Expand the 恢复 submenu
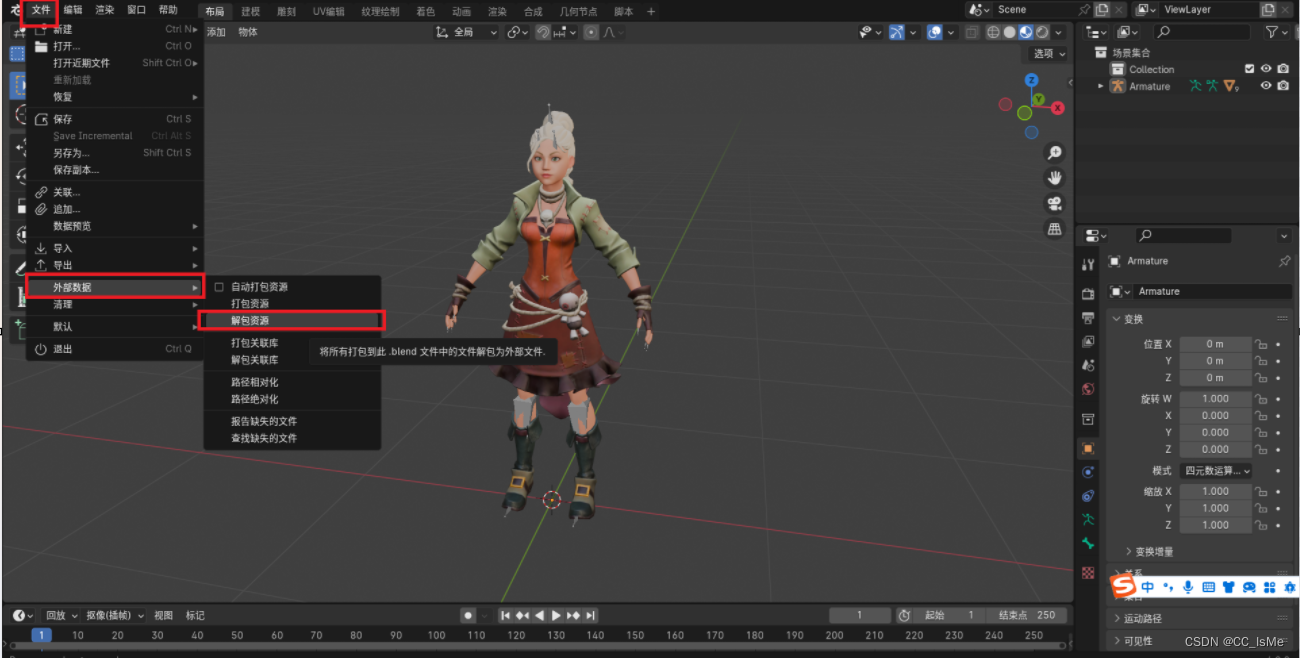Screen dimensions: 1300x658 [115, 97]
